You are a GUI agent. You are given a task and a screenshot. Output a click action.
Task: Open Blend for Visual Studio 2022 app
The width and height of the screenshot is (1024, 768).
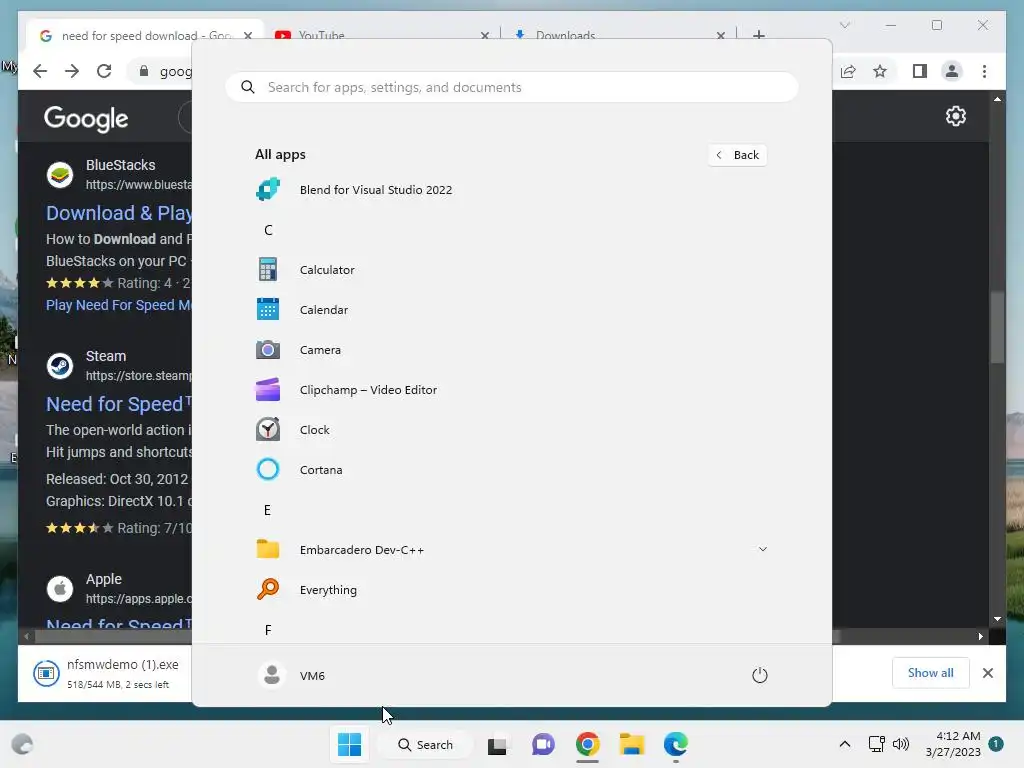pos(511,190)
